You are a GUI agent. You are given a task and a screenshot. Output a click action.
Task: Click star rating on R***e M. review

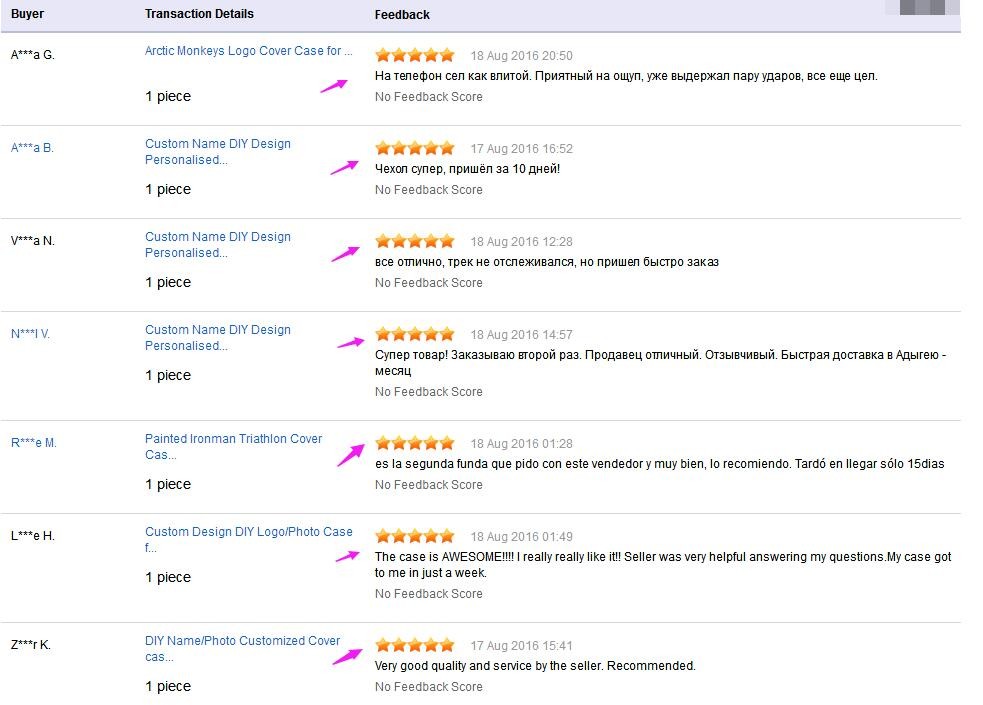click(x=414, y=443)
